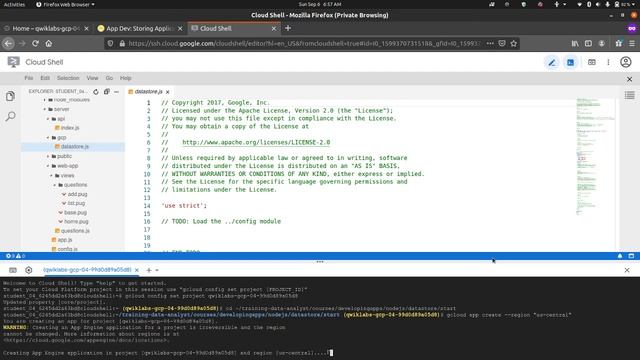The height and width of the screenshot is (360, 640).
Task: Open the Edit menu
Action: [x=45, y=78]
